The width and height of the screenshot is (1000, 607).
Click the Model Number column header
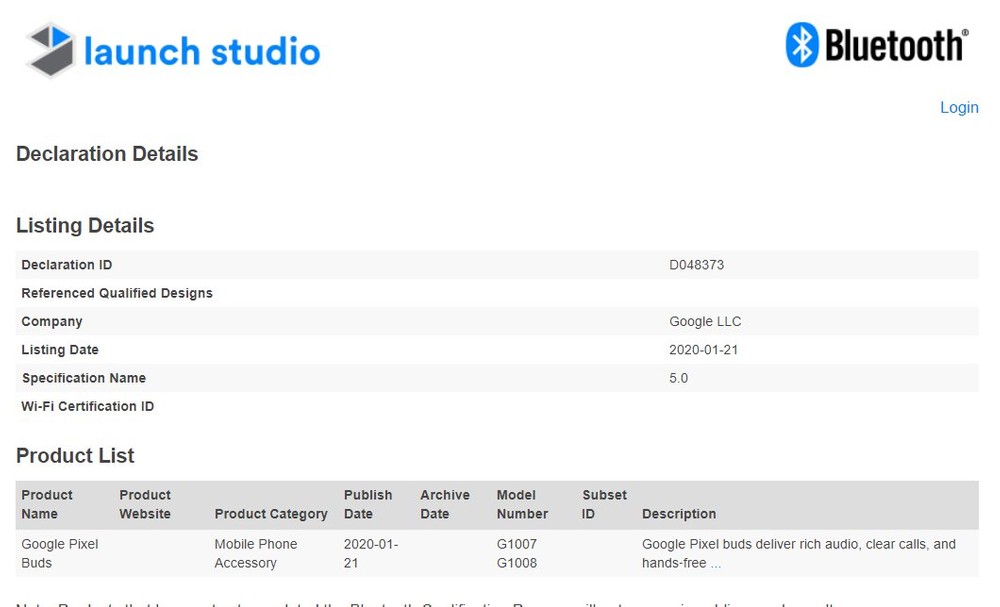coord(522,504)
